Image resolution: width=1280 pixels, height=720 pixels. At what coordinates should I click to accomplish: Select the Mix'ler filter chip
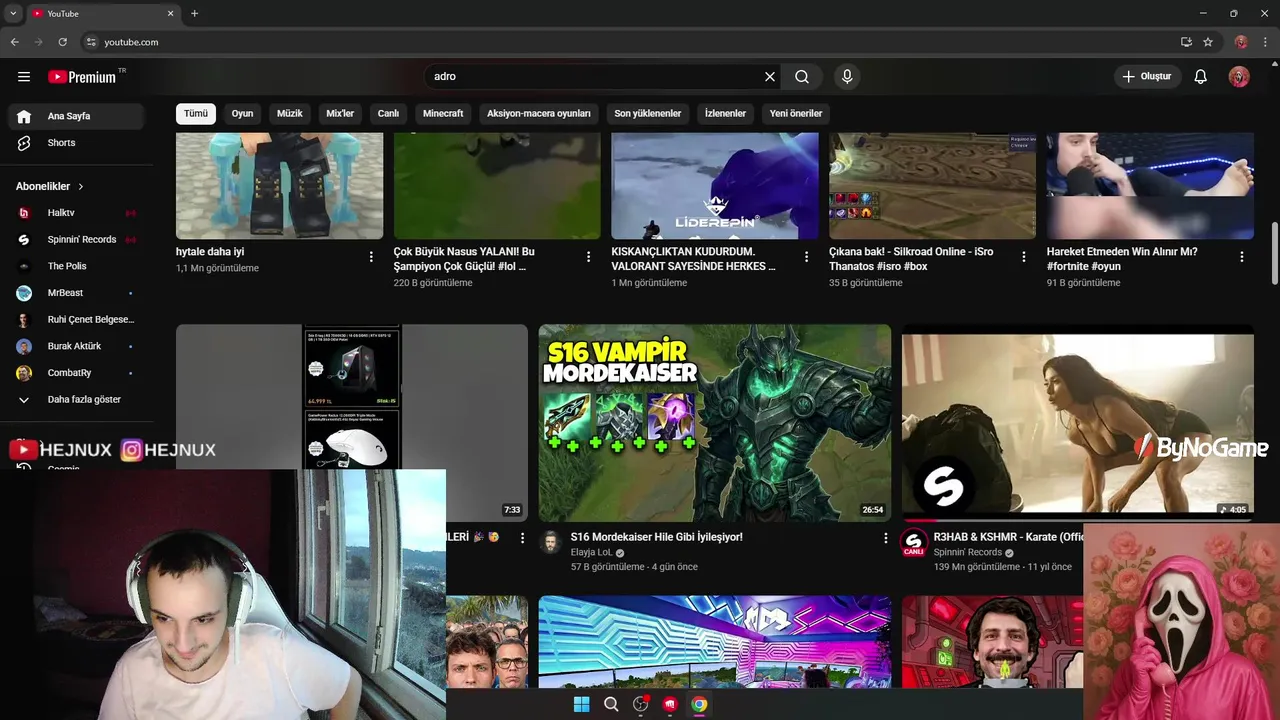pyautogui.click(x=340, y=113)
